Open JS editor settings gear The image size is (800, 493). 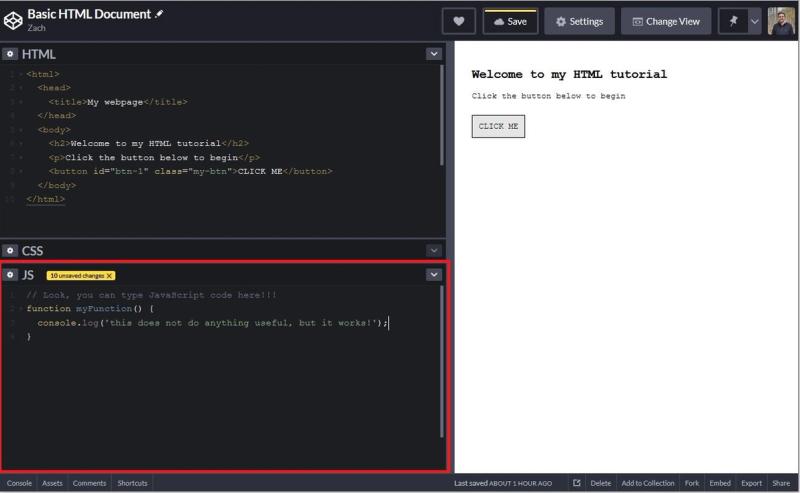(x=10, y=275)
